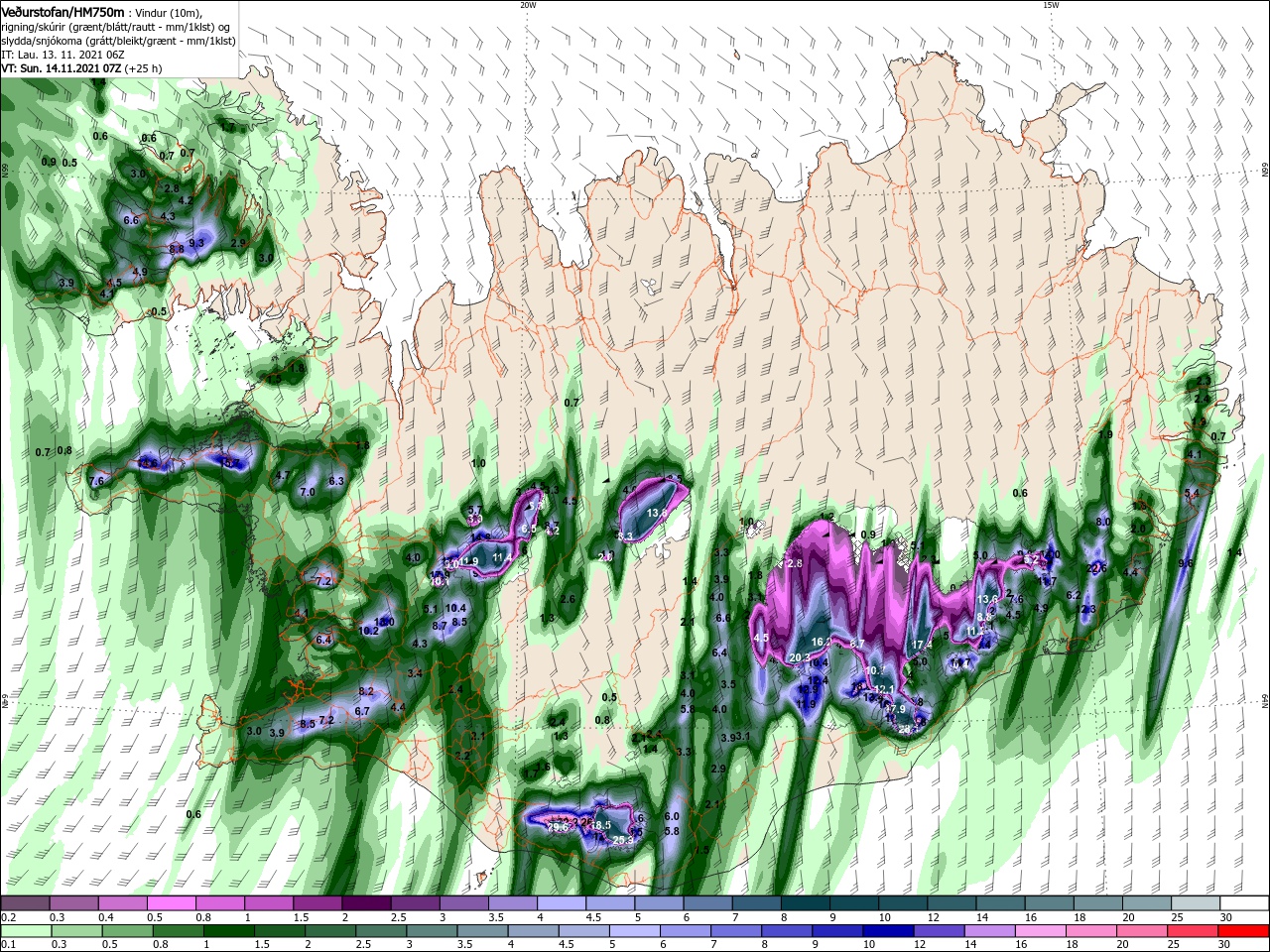The width and height of the screenshot is (1270, 952).
Task: Click the precipitation value '13.8' in the pink area
Action: click(657, 514)
